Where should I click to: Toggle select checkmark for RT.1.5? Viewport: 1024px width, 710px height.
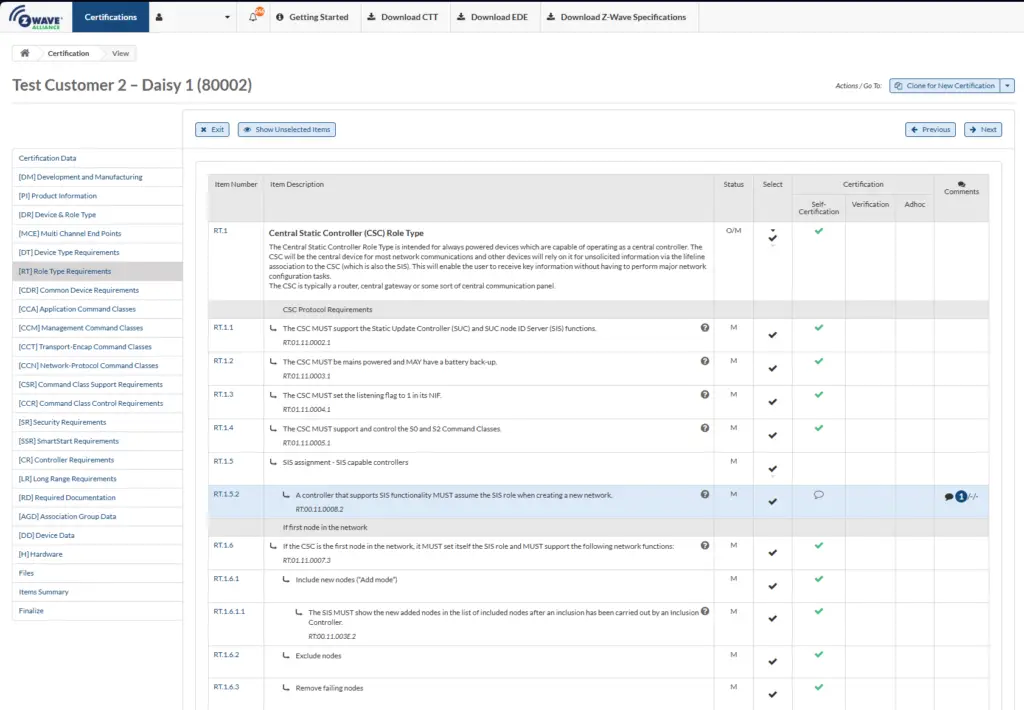tap(773, 469)
